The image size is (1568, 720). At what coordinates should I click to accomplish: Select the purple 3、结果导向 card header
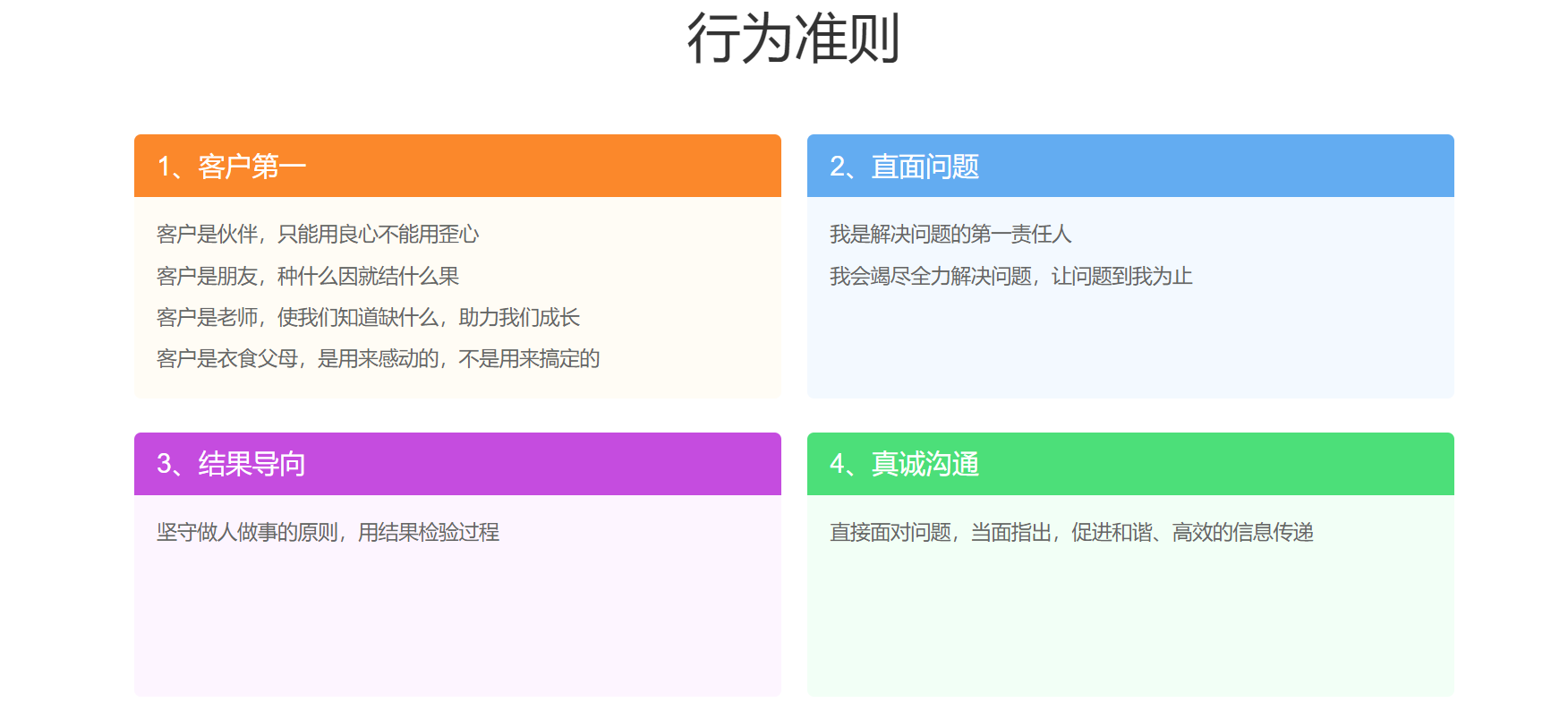pos(457,464)
